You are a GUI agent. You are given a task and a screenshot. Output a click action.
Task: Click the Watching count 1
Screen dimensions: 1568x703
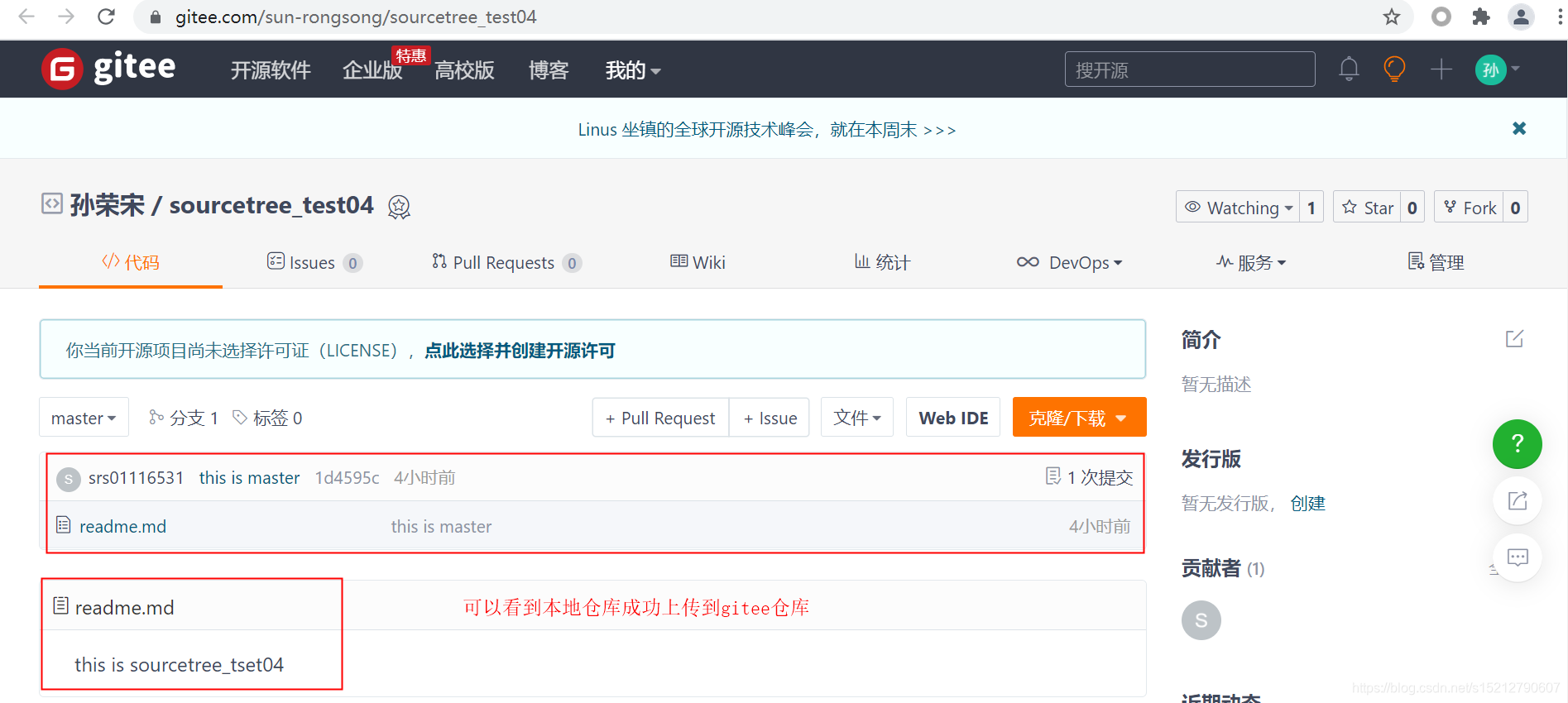[x=1311, y=207]
